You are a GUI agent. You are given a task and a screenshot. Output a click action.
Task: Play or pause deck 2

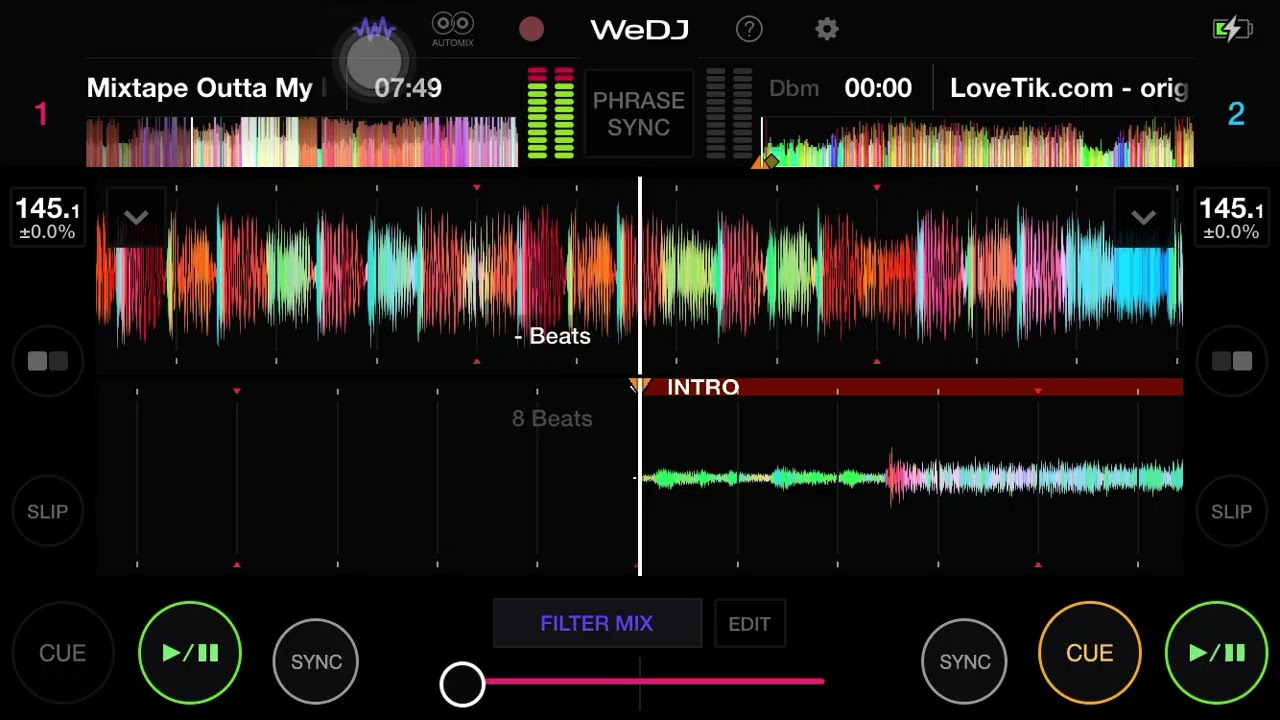coord(1217,653)
